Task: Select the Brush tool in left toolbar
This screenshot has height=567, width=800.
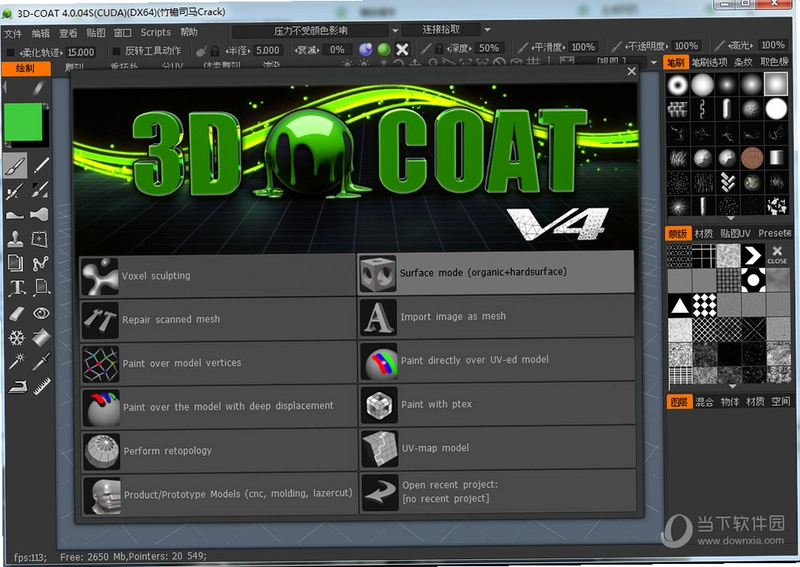Action: pyautogui.click(x=15, y=165)
